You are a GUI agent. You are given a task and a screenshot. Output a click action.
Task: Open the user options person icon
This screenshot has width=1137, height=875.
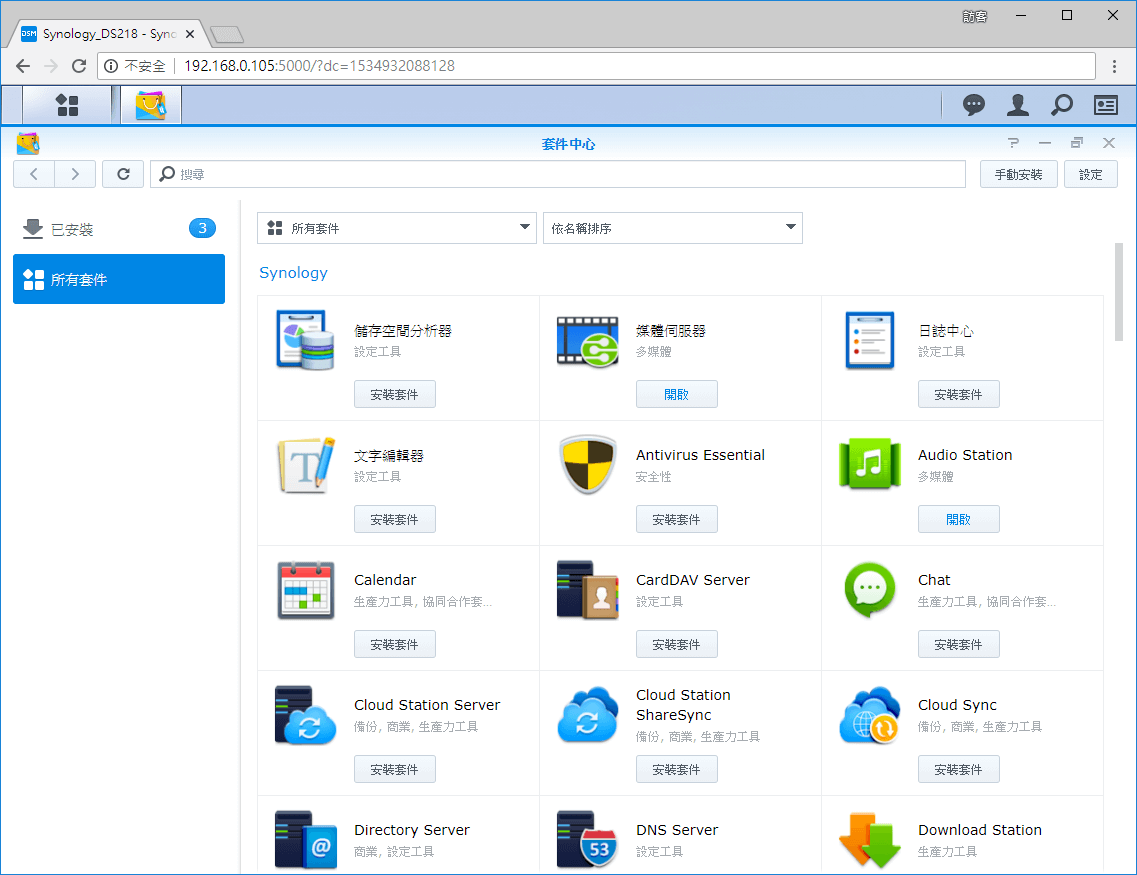tap(1017, 105)
